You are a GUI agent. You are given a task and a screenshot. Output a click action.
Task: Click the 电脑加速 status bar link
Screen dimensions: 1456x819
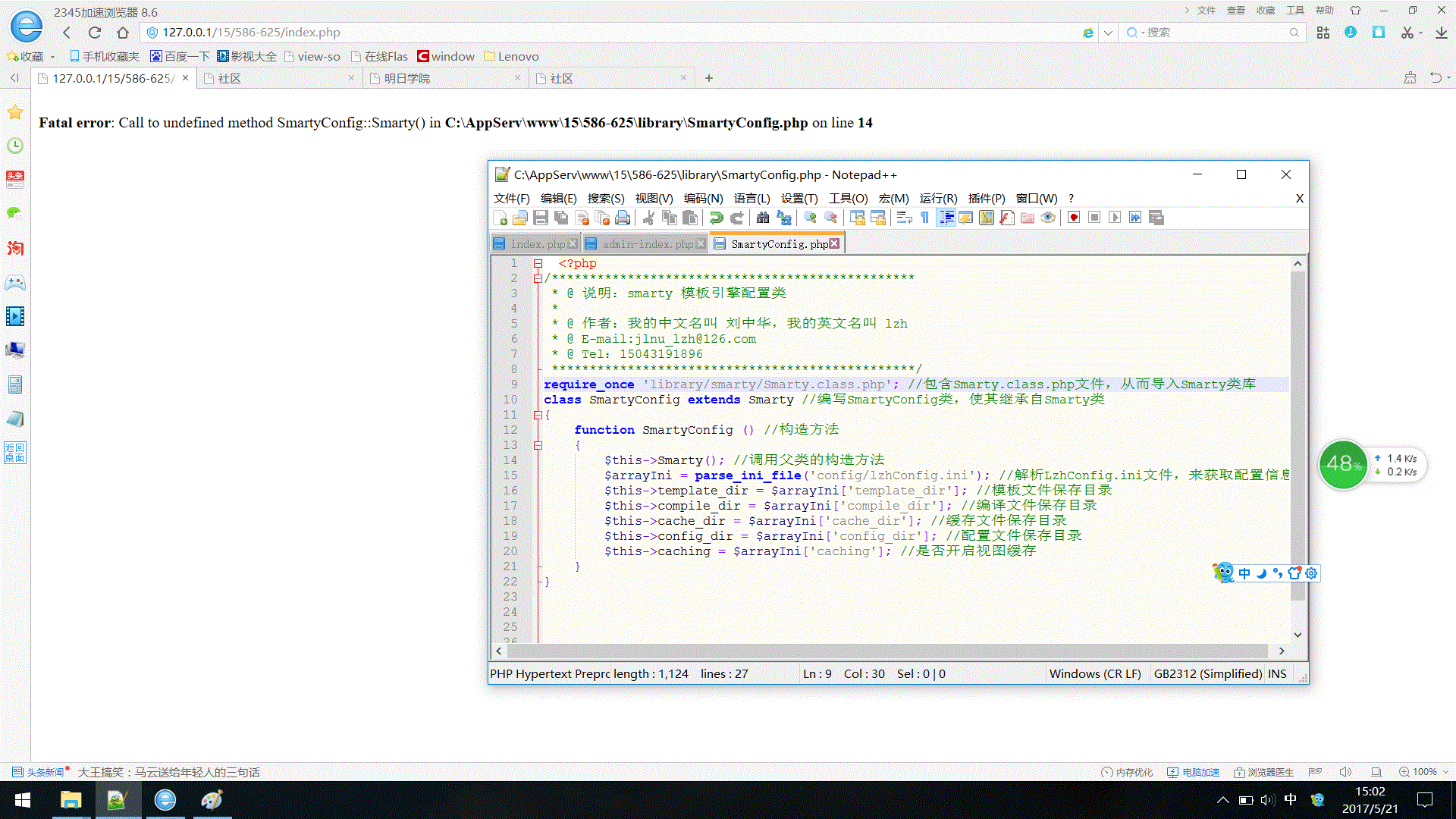1194,772
